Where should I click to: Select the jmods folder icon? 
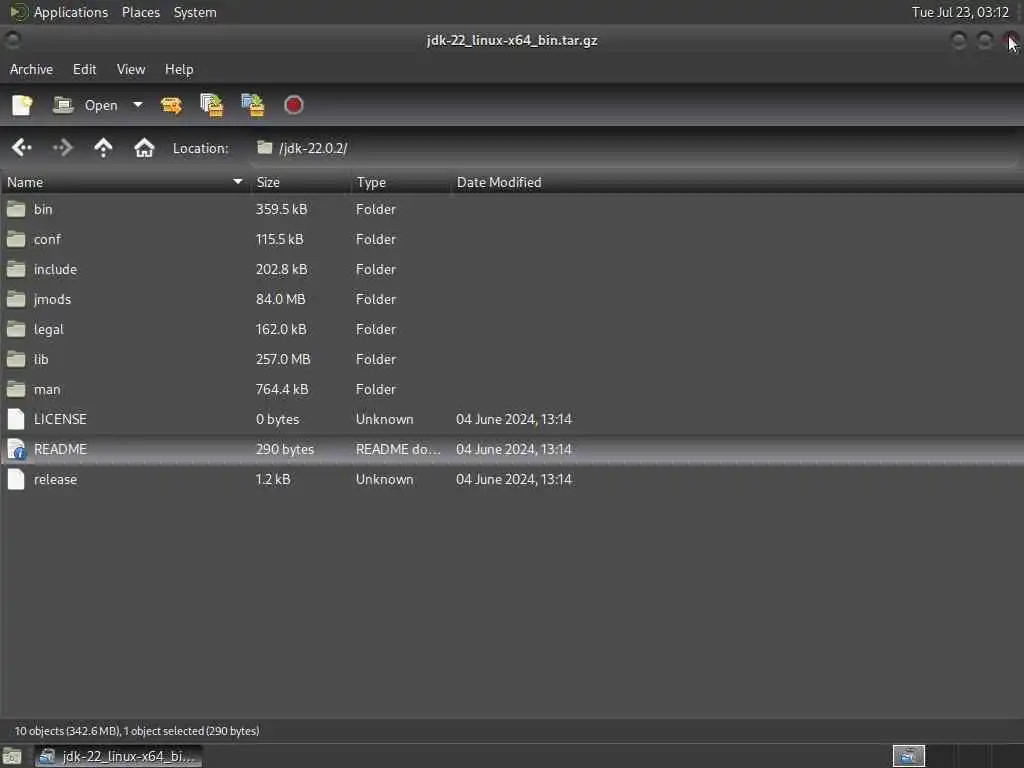[x=16, y=299]
